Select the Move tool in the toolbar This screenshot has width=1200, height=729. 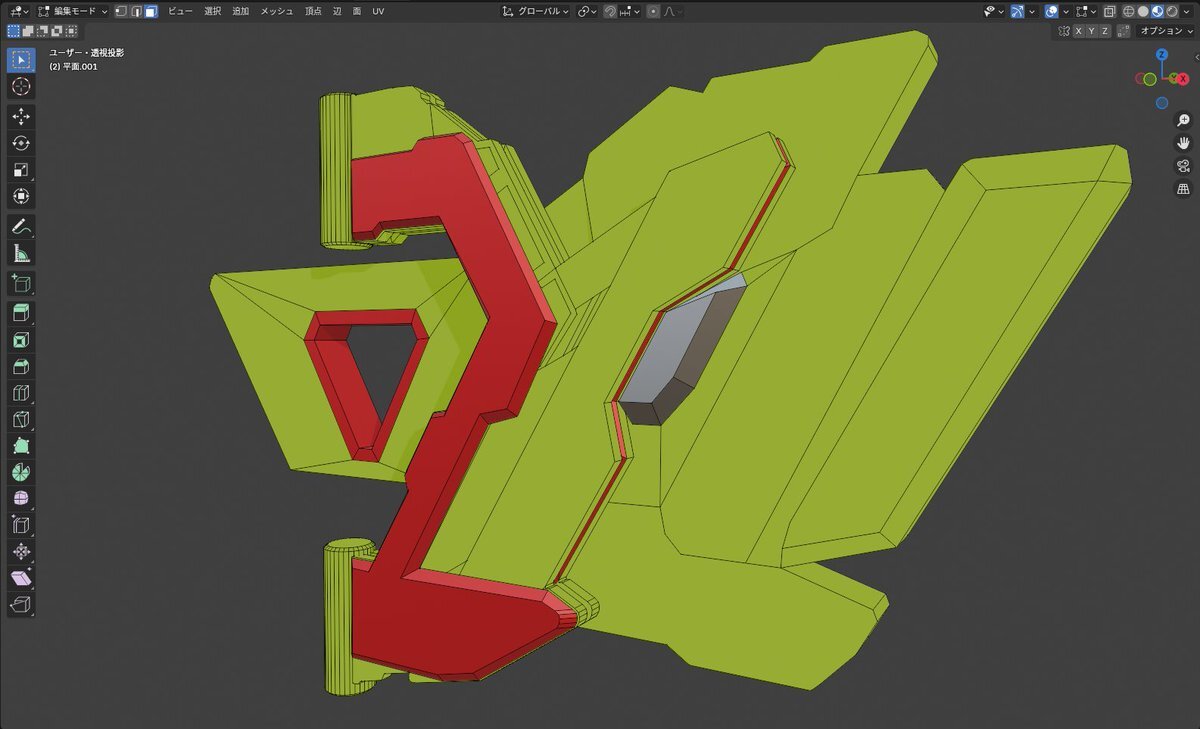[x=21, y=117]
